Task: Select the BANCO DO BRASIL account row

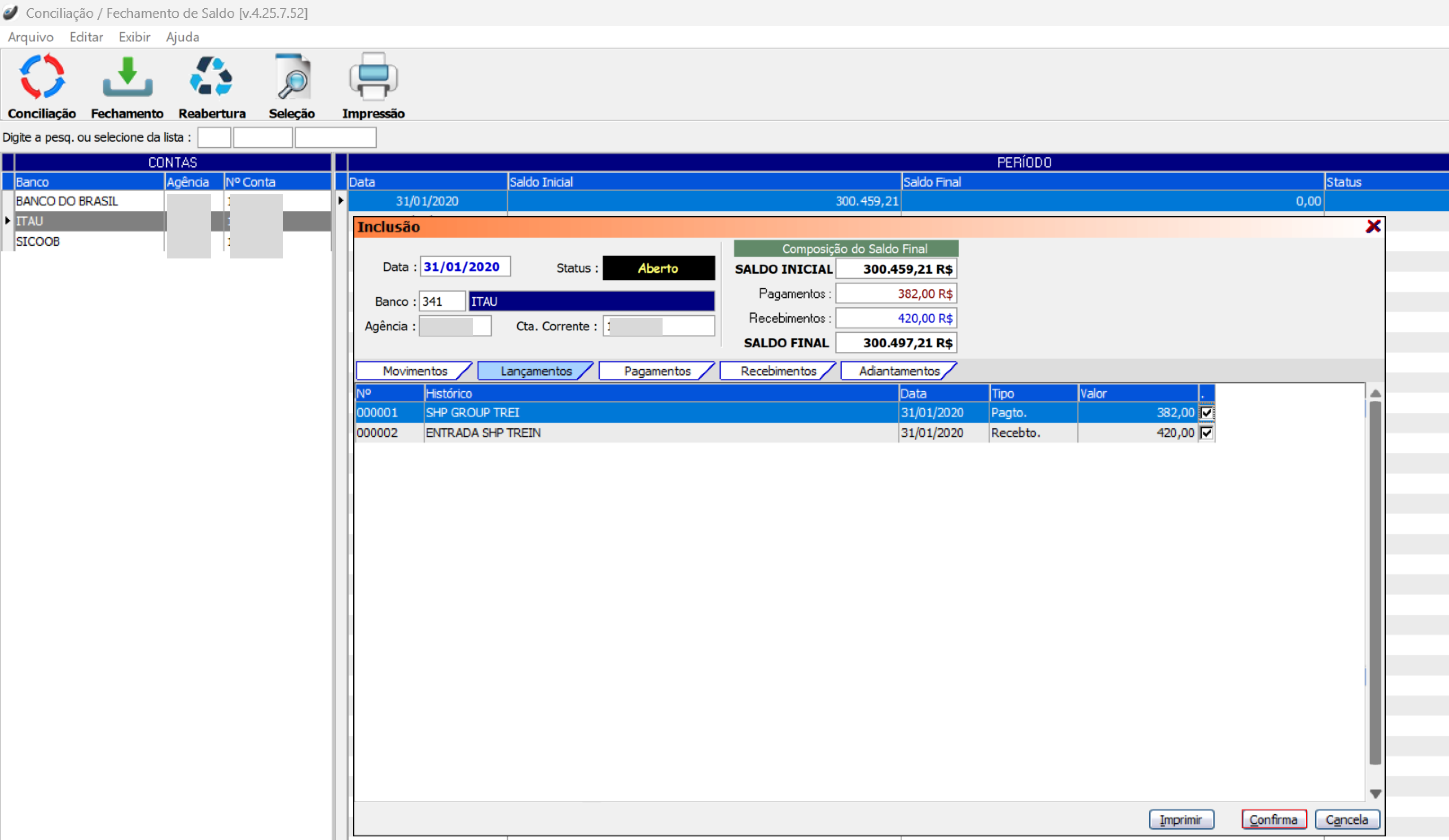Action: (x=86, y=201)
